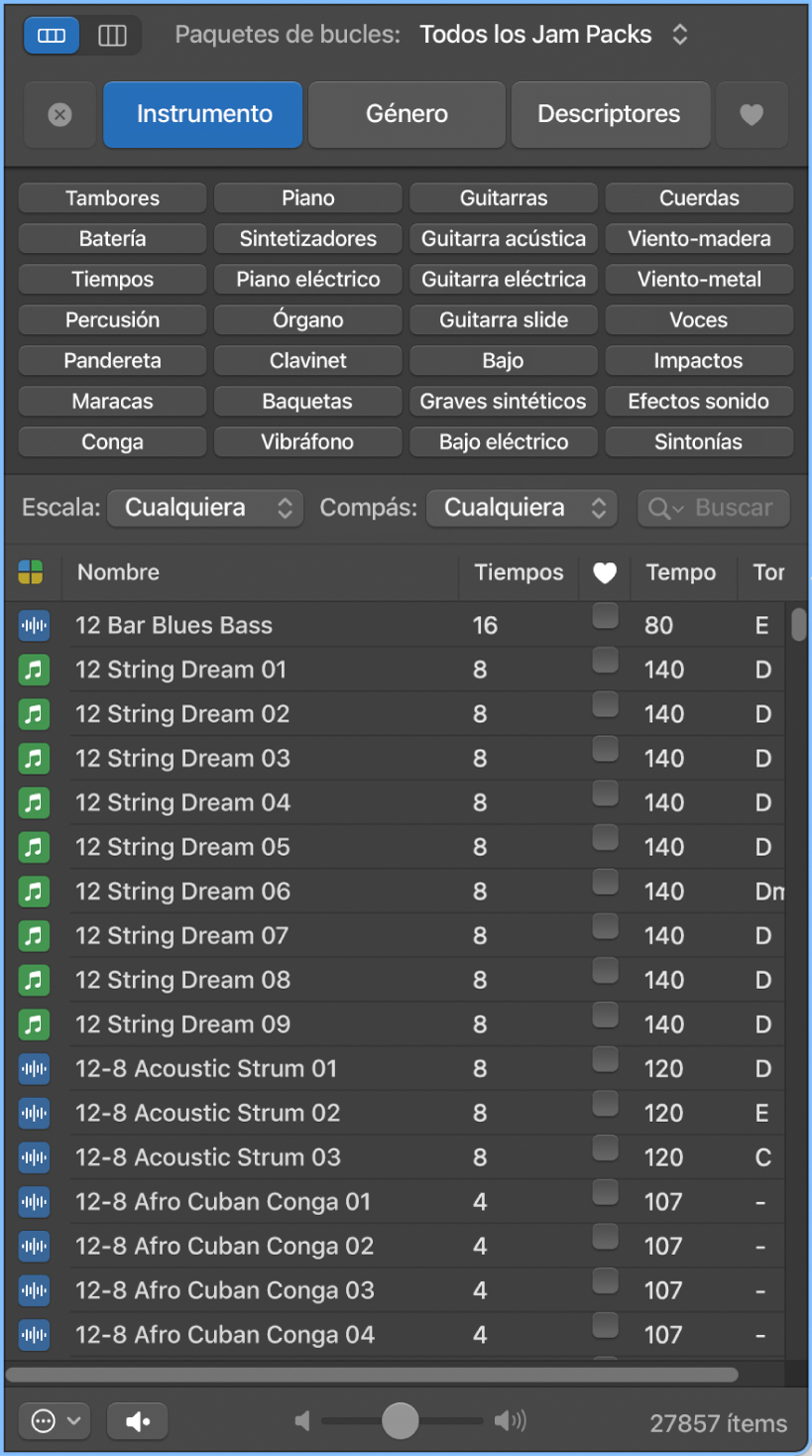The width and height of the screenshot is (812, 1456).
Task: Open the action pop-up menu at bottom left
Action: point(55,1421)
